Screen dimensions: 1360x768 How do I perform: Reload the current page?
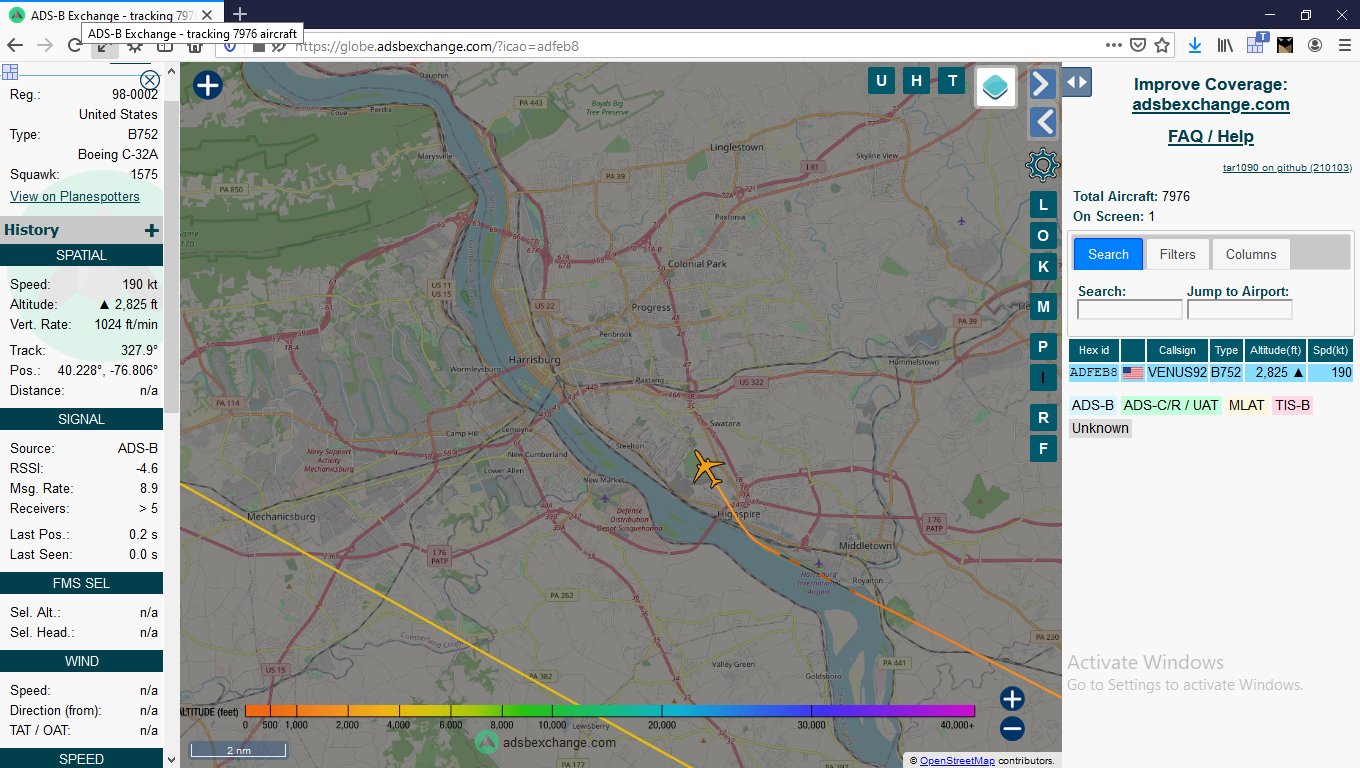pyautogui.click(x=75, y=45)
